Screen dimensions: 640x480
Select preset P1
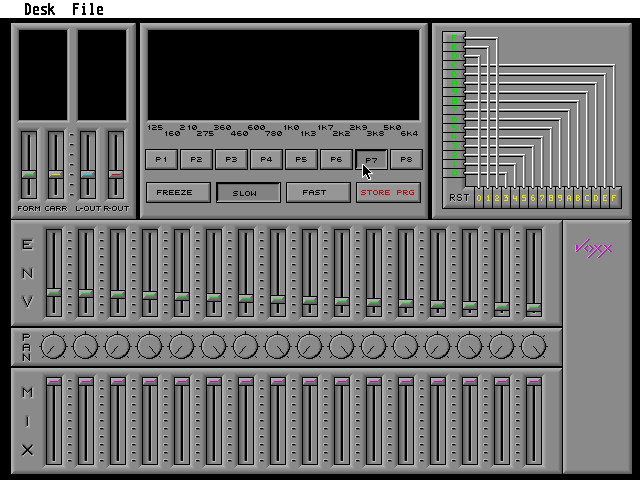point(162,160)
